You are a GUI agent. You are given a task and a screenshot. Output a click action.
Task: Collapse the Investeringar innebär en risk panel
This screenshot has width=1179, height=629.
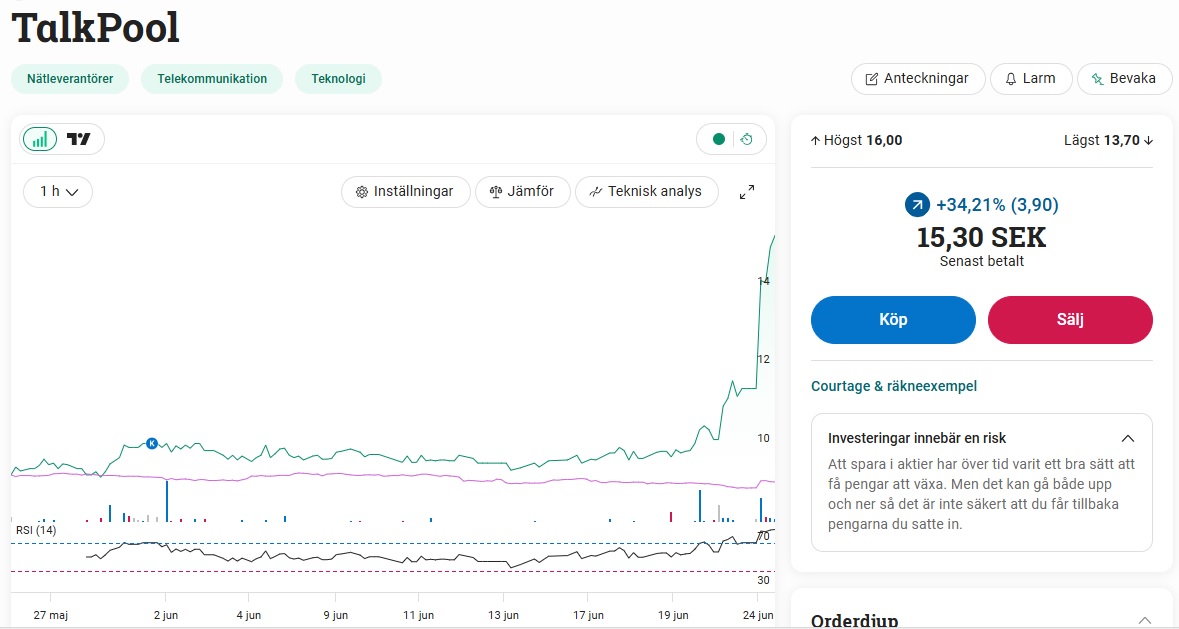tap(1127, 438)
